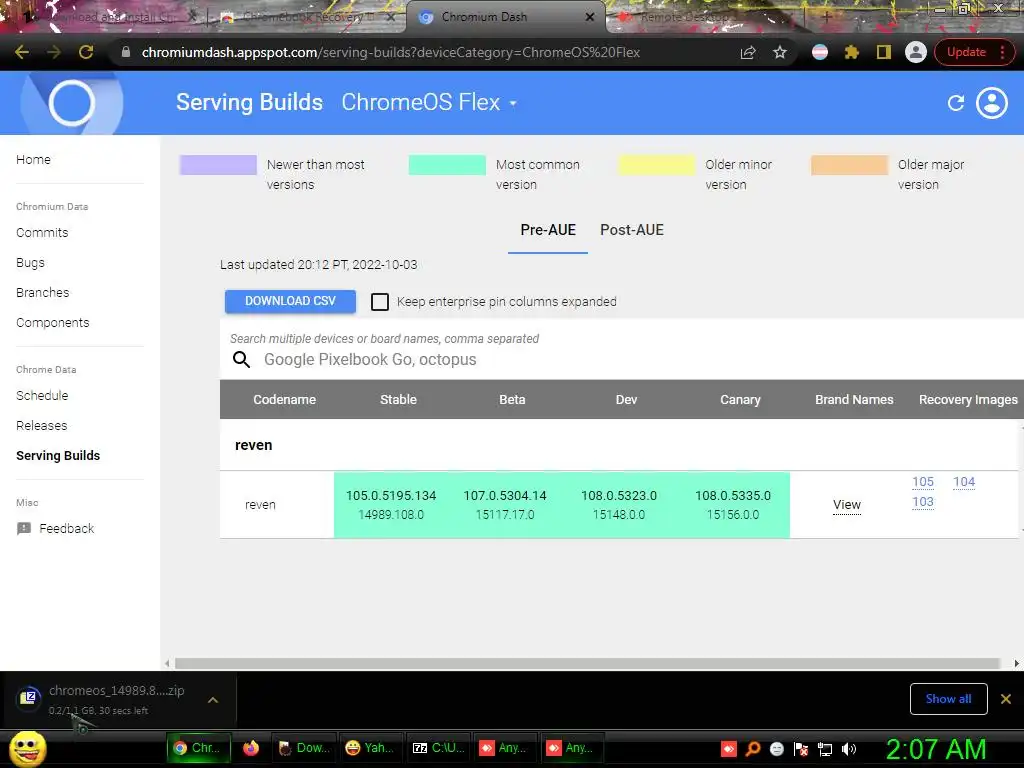The width and height of the screenshot is (1024, 768).
Task: Close the downloads bar with the X
Action: pos(1006,699)
